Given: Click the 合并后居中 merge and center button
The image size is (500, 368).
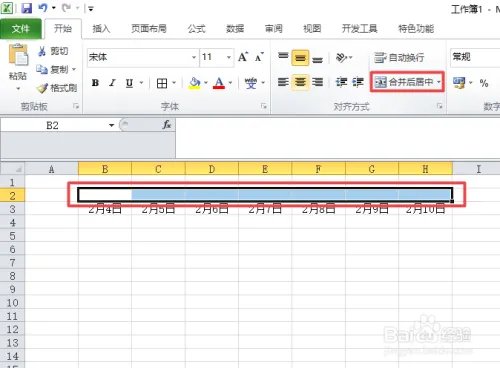Looking at the screenshot, I should pyautogui.click(x=404, y=82).
